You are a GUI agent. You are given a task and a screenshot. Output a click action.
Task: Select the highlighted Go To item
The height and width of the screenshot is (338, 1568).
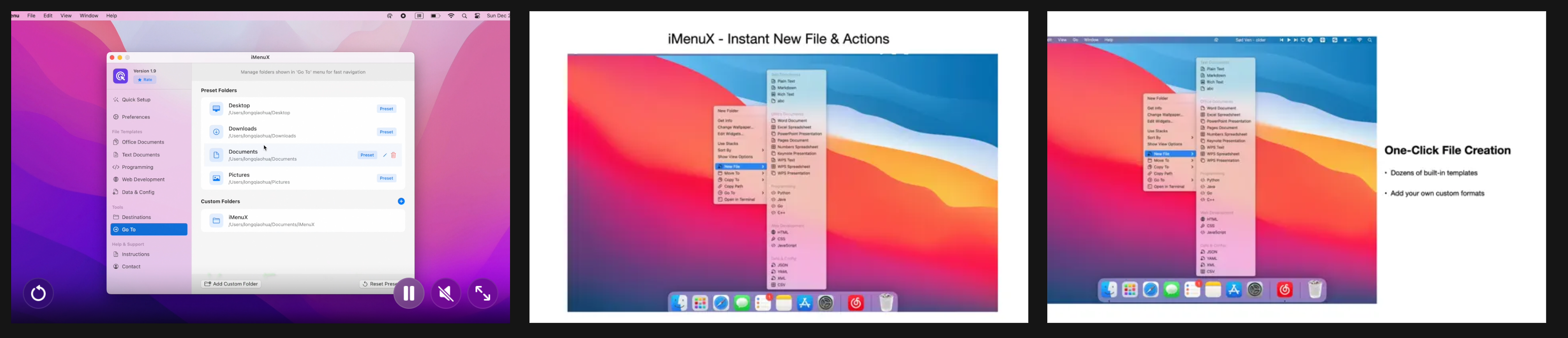click(x=149, y=230)
